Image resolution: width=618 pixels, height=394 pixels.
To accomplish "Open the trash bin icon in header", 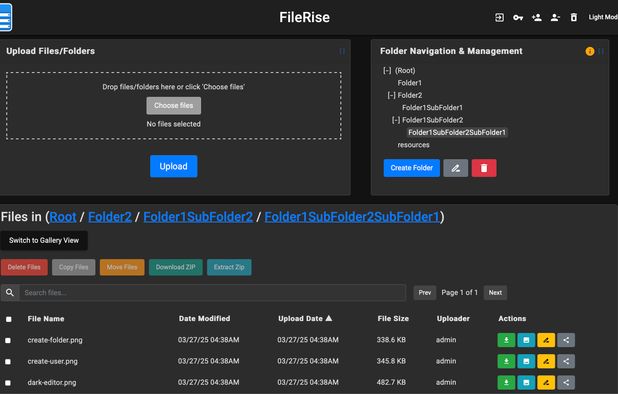I will click(x=574, y=17).
